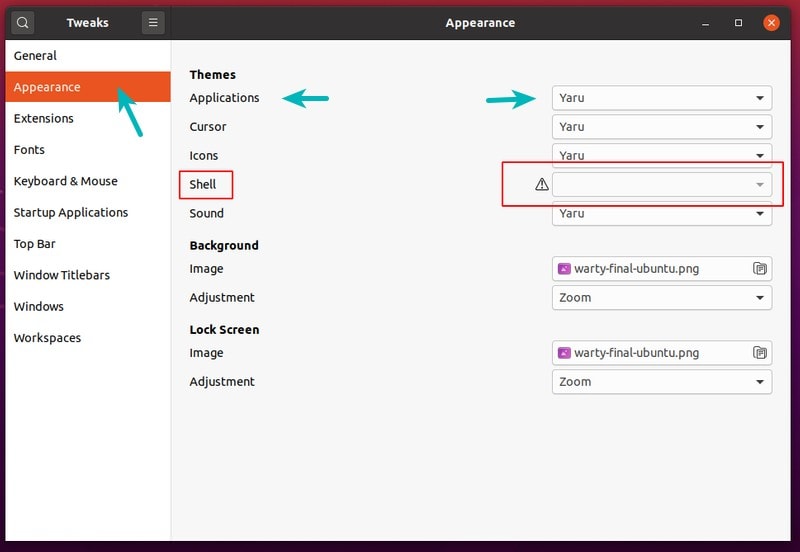Open the Applications theme Yaru dropdown

pyautogui.click(x=662, y=98)
